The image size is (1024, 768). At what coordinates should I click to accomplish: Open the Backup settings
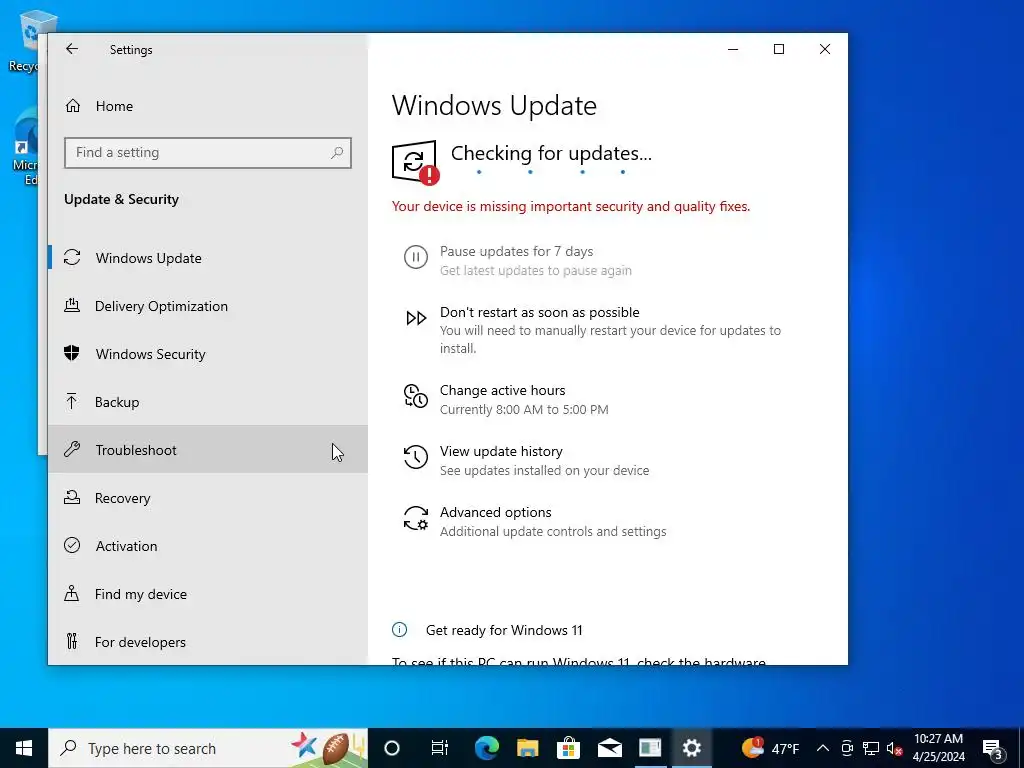(x=208, y=402)
